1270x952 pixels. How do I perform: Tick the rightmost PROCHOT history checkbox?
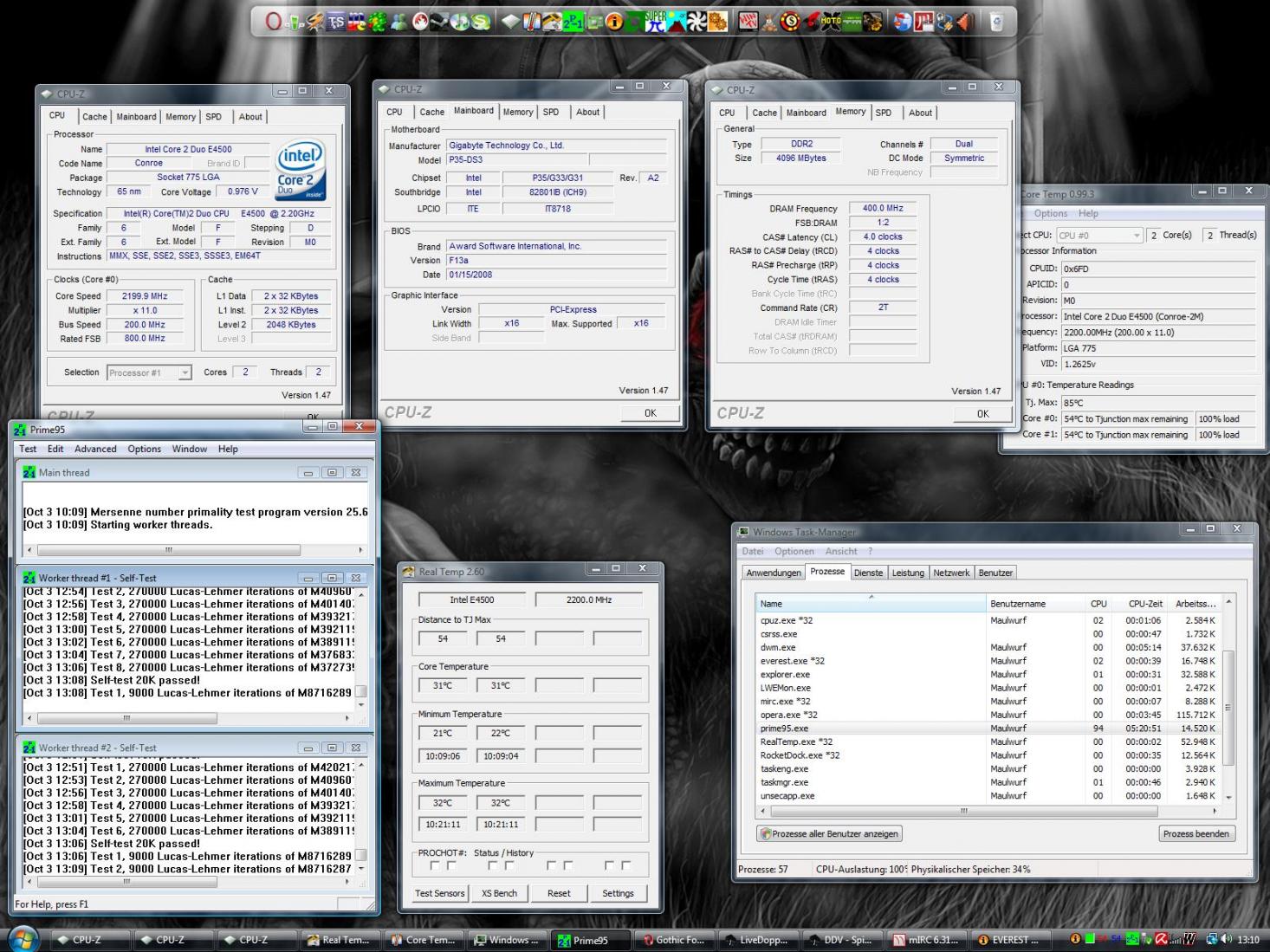(x=626, y=865)
